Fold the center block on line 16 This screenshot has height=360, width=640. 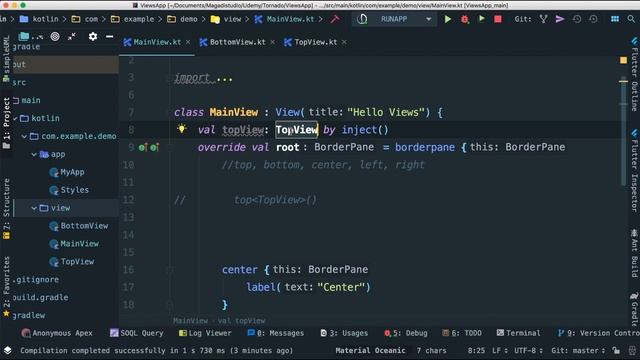tap(170, 270)
